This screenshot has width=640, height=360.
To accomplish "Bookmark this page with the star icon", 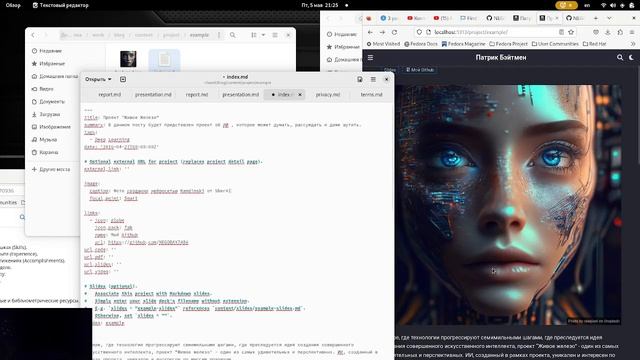I will [x=571, y=32].
